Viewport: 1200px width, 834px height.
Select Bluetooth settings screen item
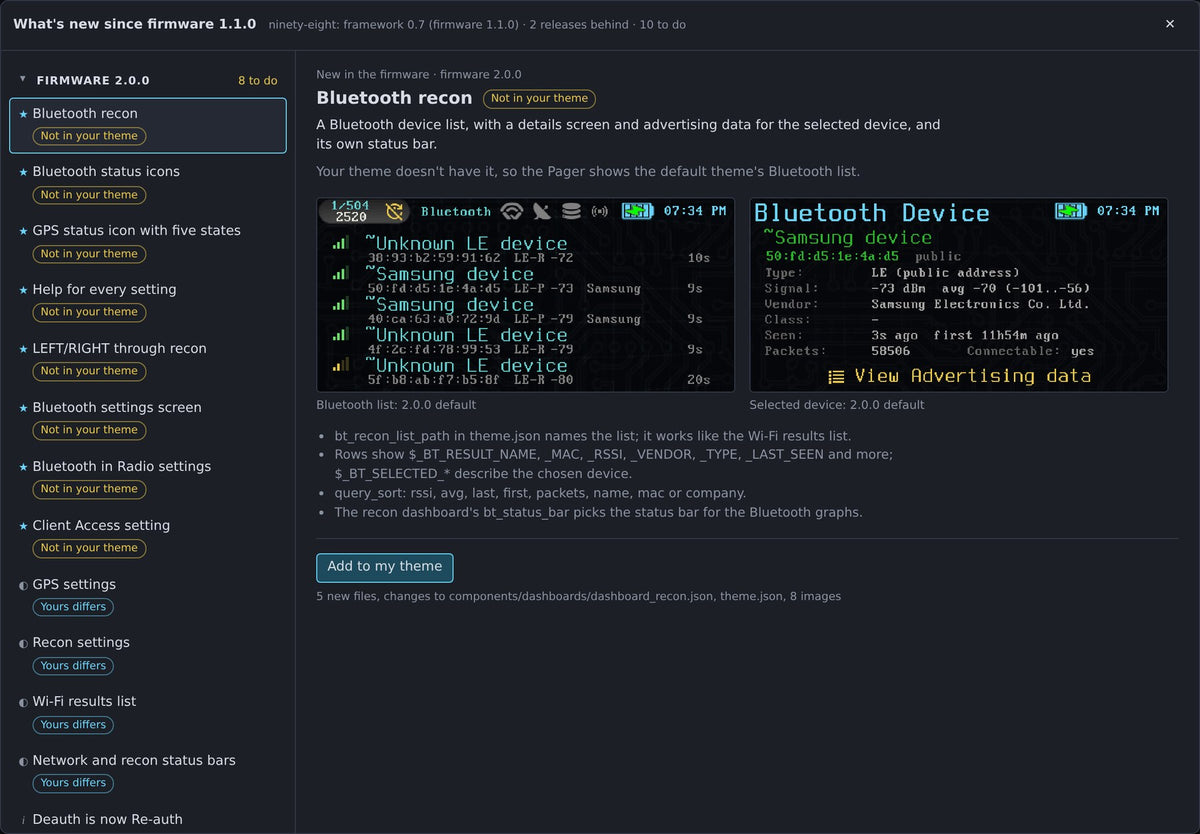pyautogui.click(x=148, y=420)
